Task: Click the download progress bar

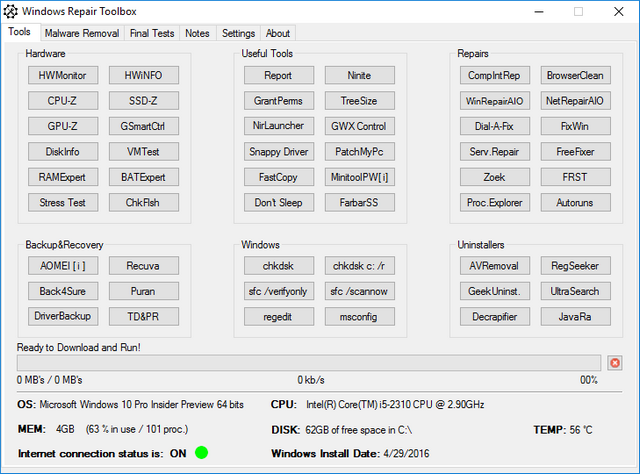Action: 309,363
